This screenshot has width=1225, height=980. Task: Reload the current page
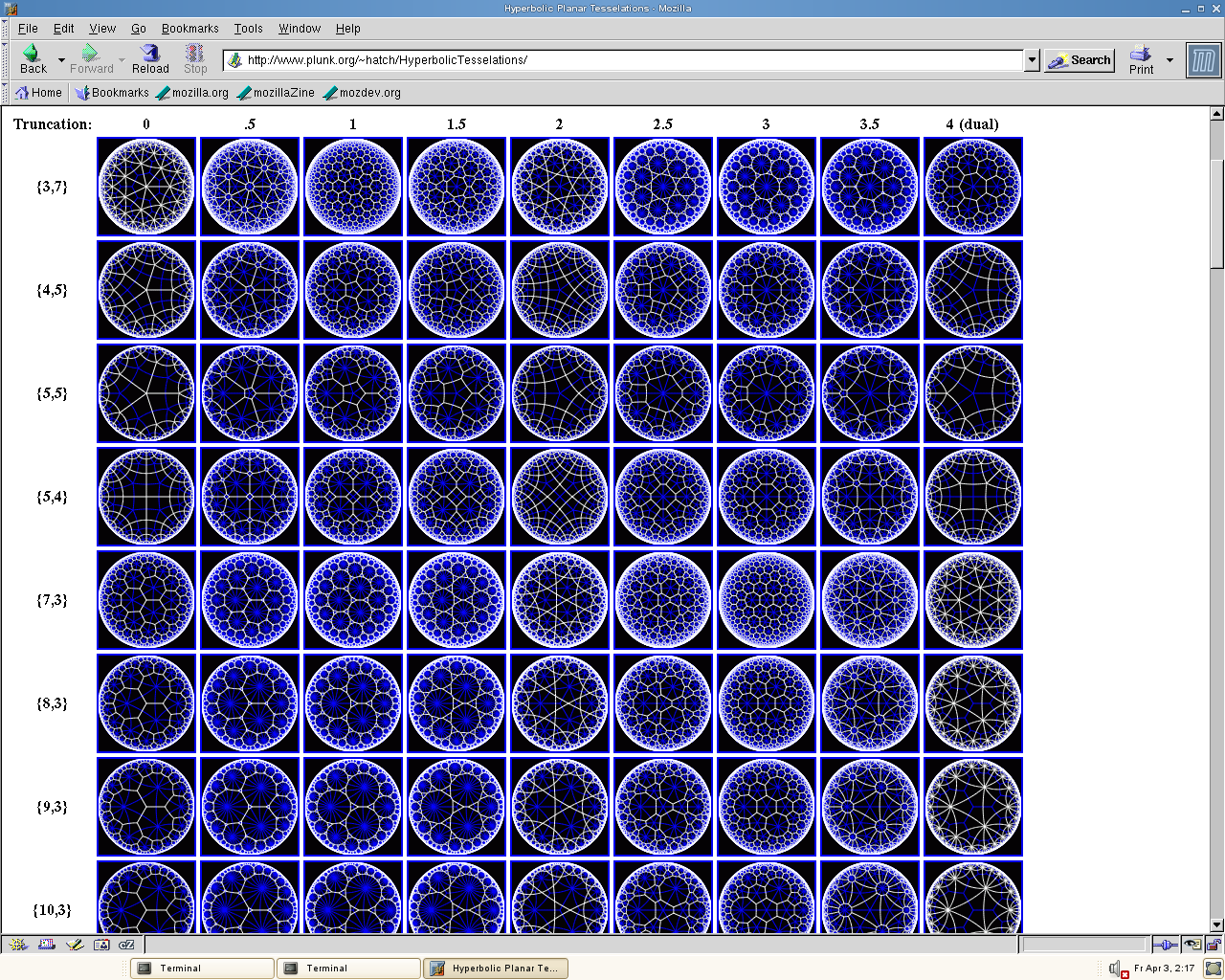[150, 59]
